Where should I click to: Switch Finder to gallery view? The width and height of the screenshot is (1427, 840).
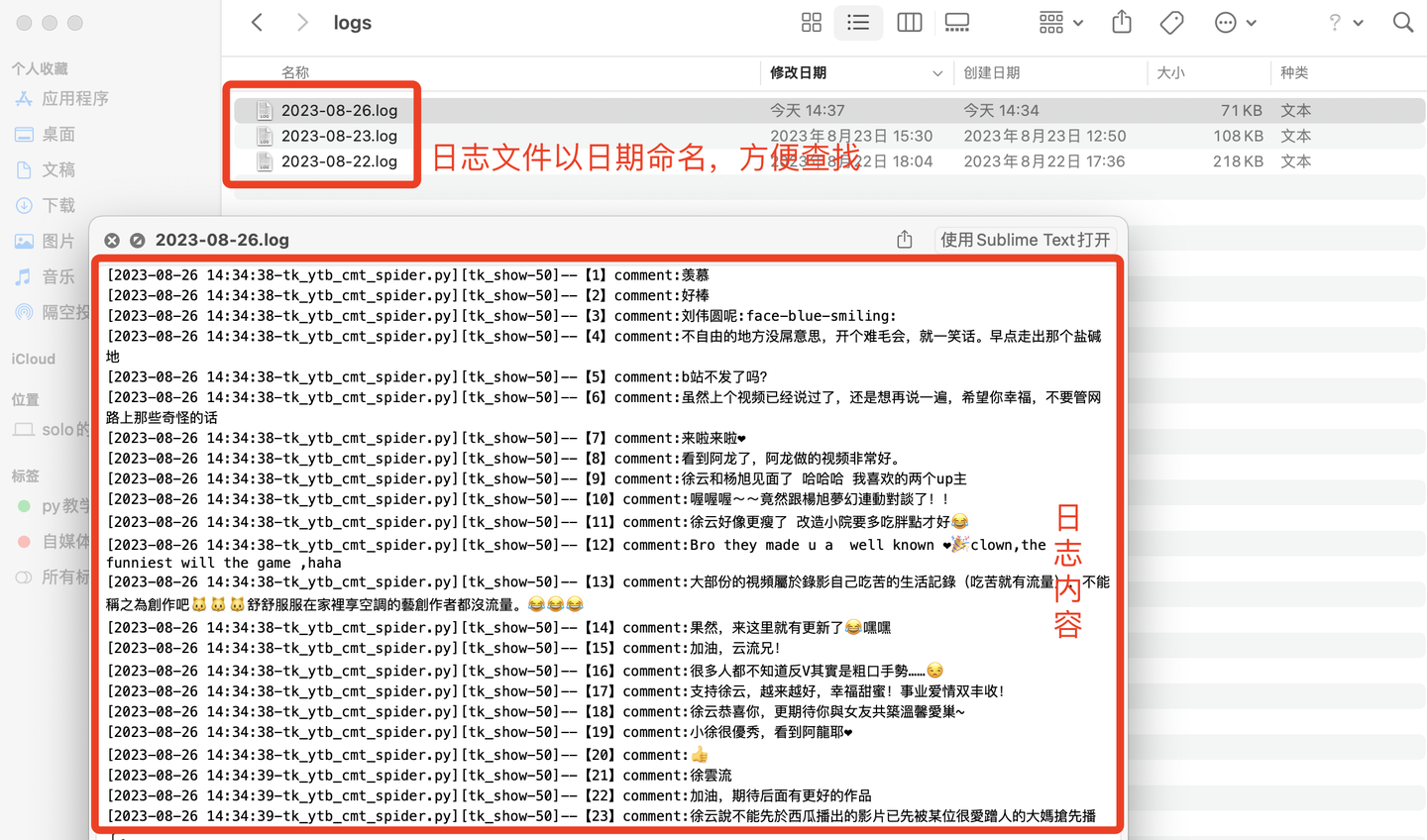[957, 23]
